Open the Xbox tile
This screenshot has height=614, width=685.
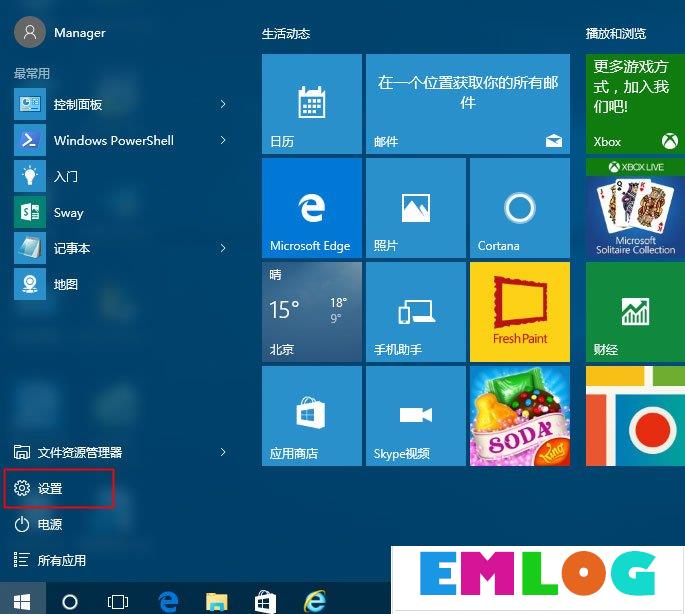pyautogui.click(x=635, y=104)
